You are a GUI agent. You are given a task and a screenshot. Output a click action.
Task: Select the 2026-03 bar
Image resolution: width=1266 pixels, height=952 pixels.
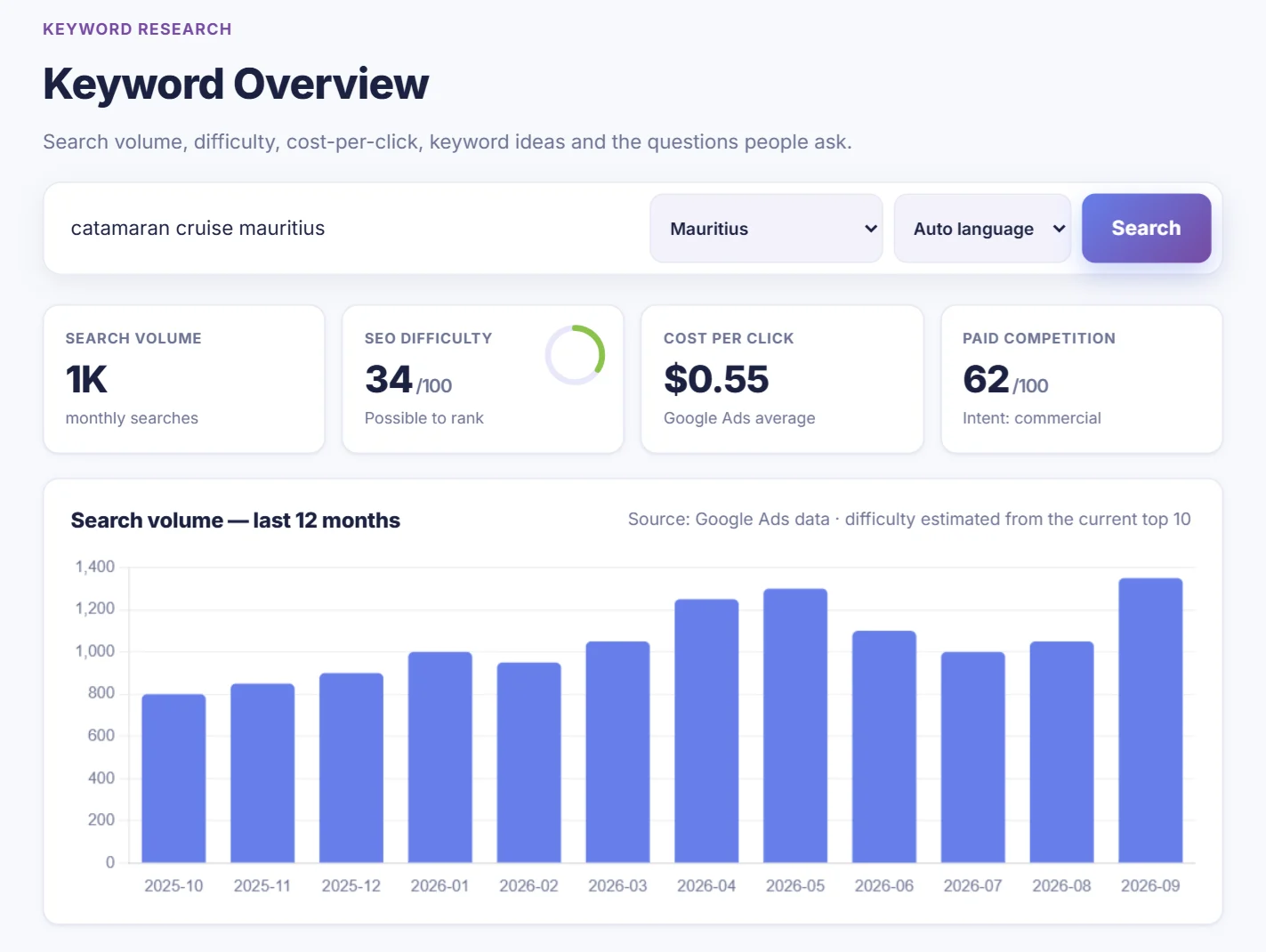(617, 752)
